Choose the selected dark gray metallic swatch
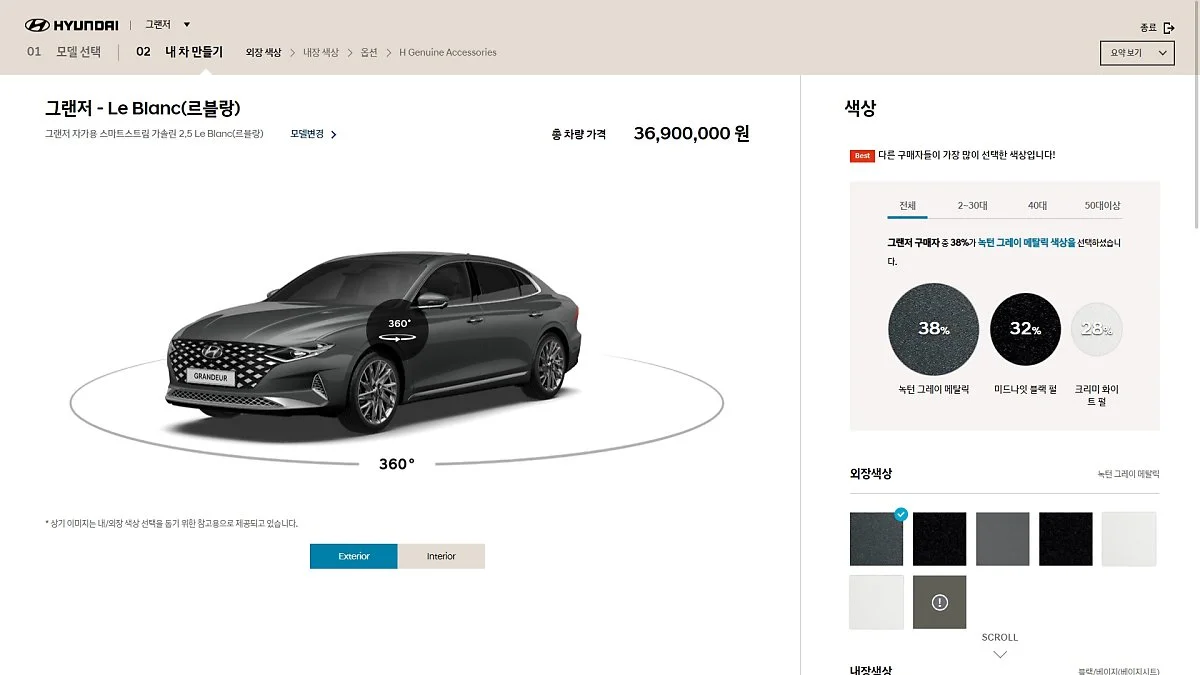This screenshot has width=1200, height=675. (876, 539)
